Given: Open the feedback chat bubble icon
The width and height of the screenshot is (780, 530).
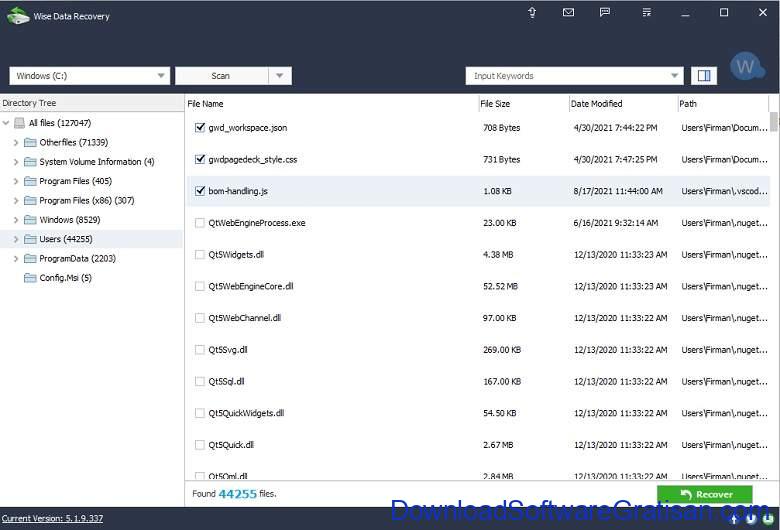Looking at the screenshot, I should click(605, 12).
